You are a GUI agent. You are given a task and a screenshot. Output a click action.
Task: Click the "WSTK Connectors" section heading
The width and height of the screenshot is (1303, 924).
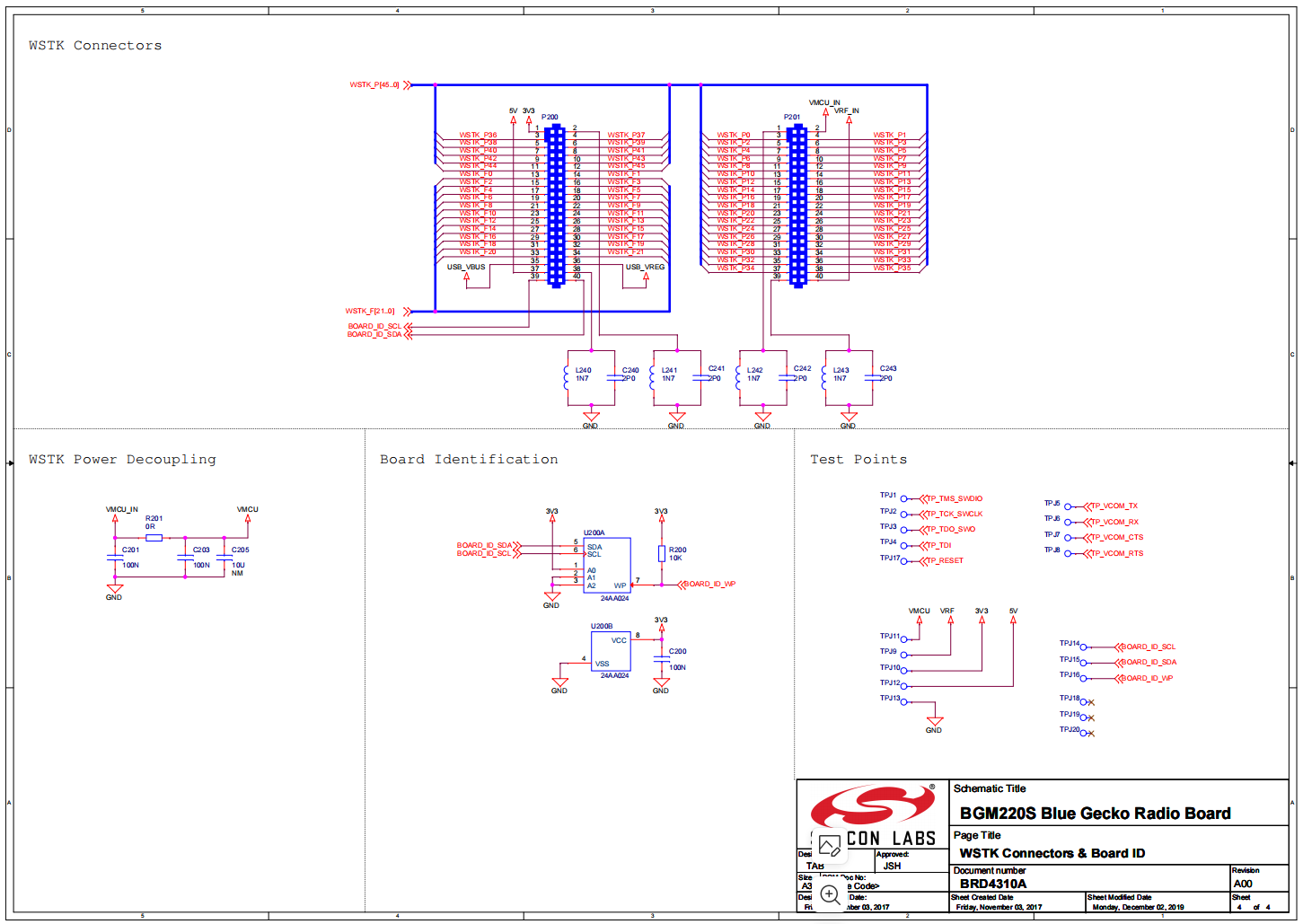(x=95, y=46)
